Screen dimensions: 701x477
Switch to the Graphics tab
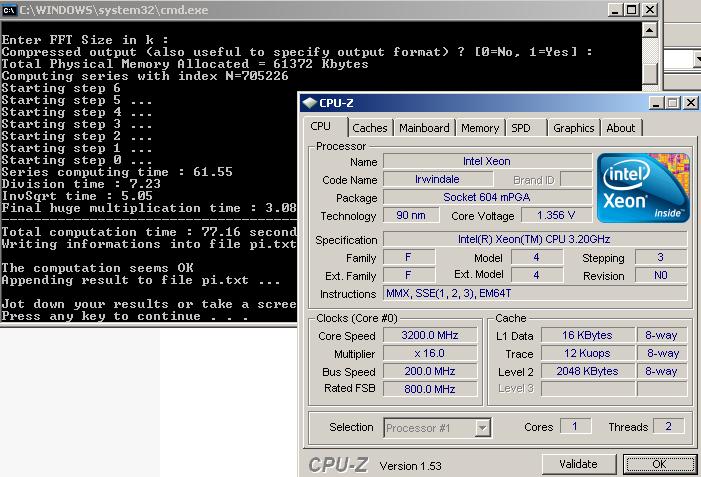click(x=574, y=128)
